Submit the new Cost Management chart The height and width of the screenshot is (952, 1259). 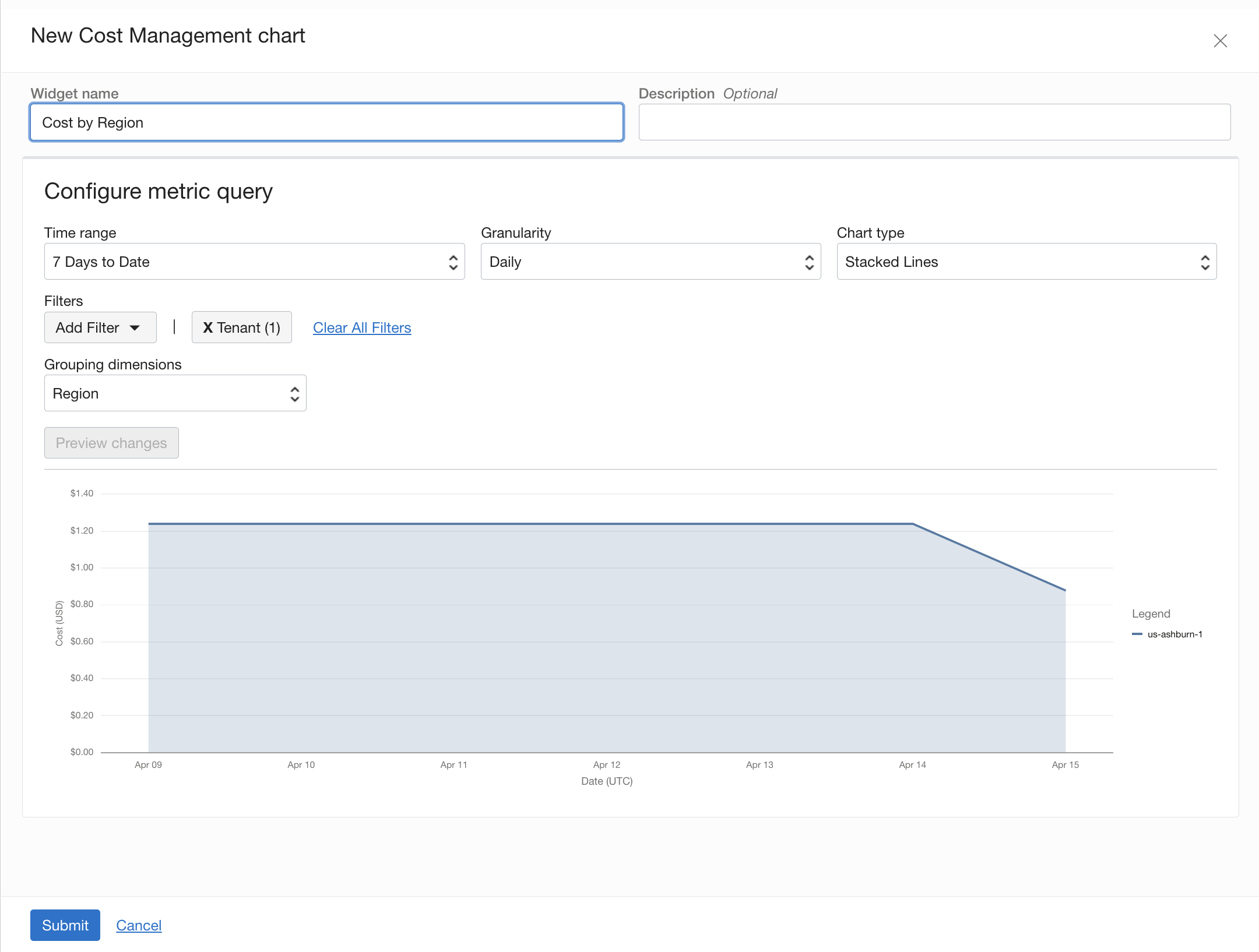pyautogui.click(x=65, y=925)
